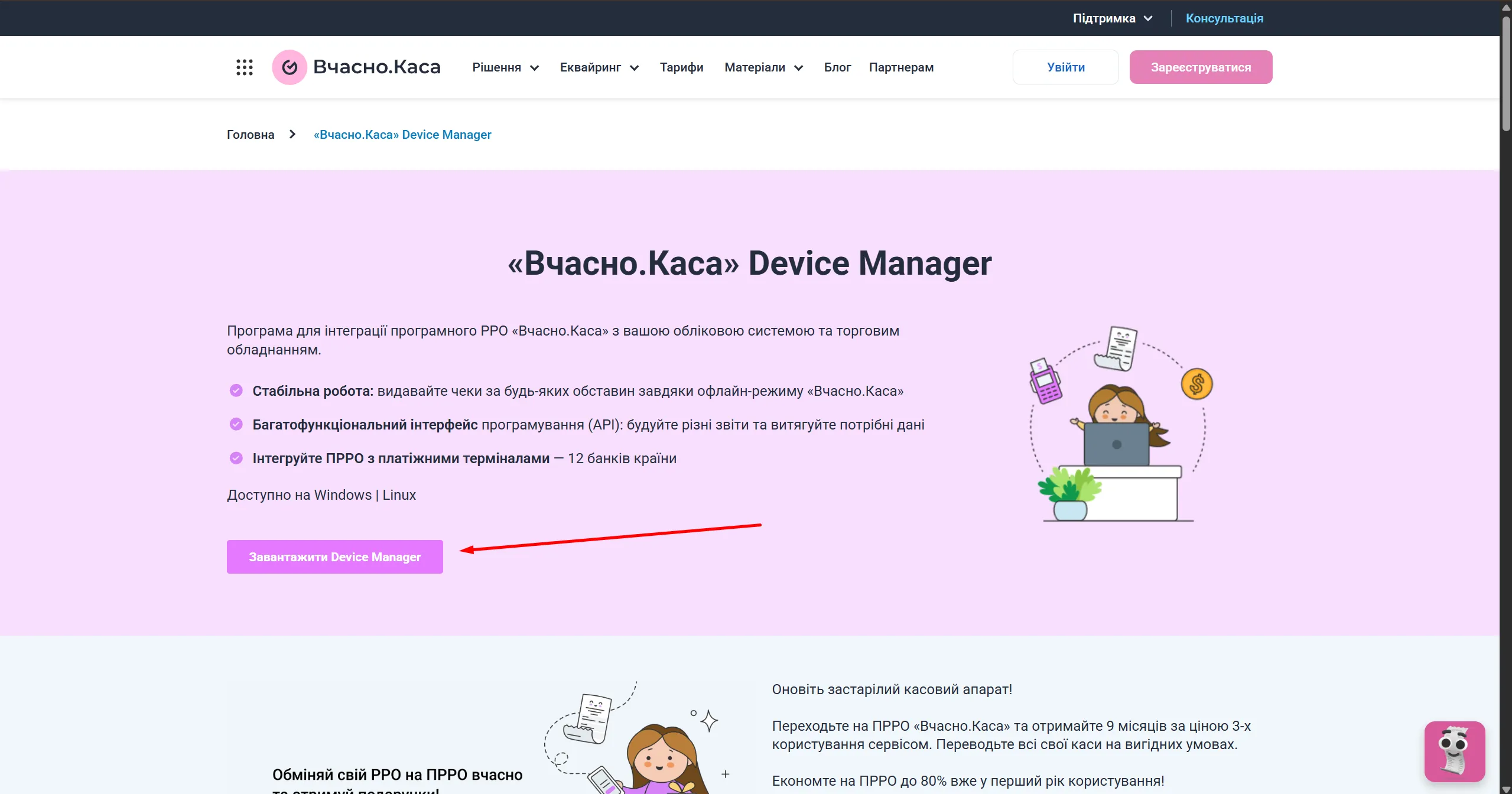Viewport: 1512px width, 794px height.
Task: Expand the Матеріали menu
Action: pyautogui.click(x=763, y=68)
